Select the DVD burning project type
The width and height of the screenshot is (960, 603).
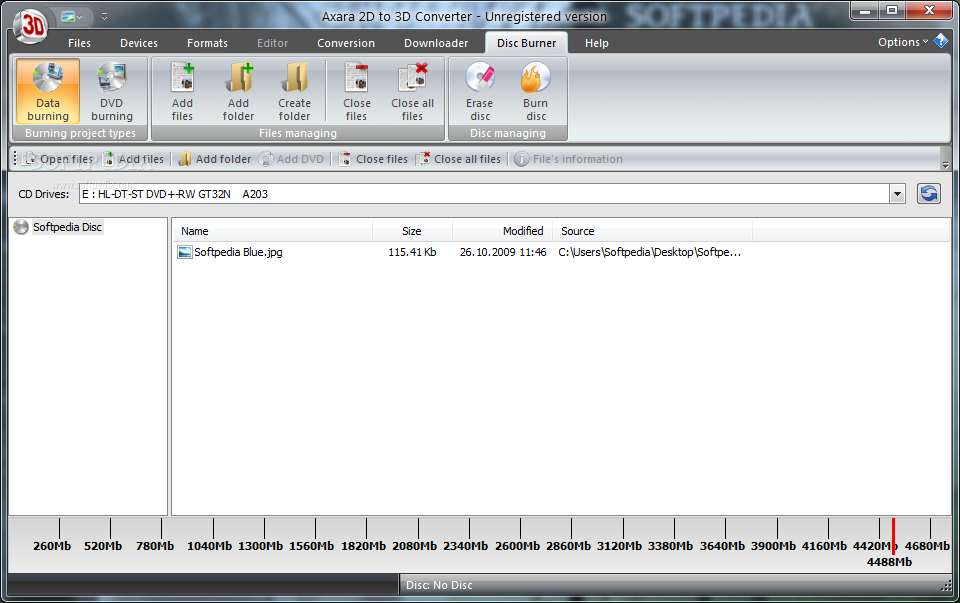[112, 91]
